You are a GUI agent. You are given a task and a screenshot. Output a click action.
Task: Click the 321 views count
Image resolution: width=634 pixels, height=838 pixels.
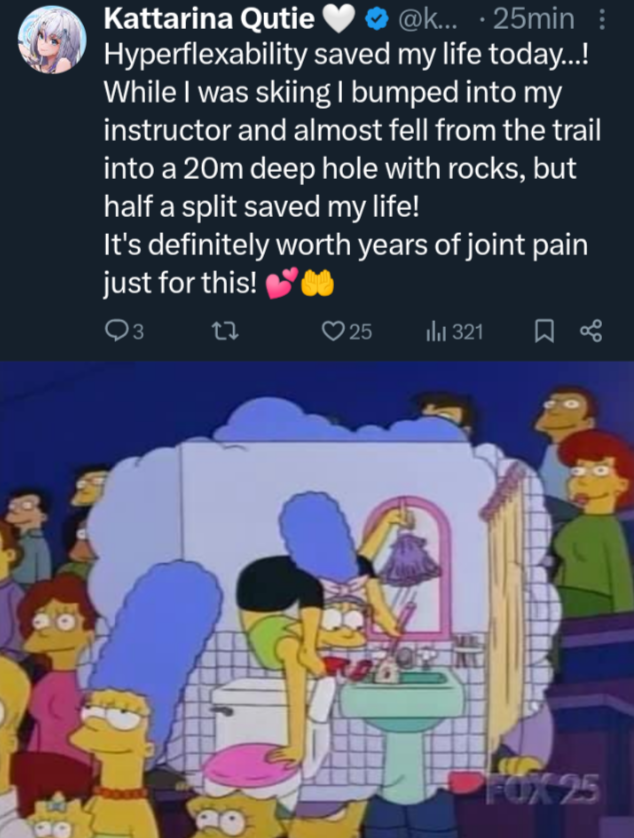click(468, 332)
